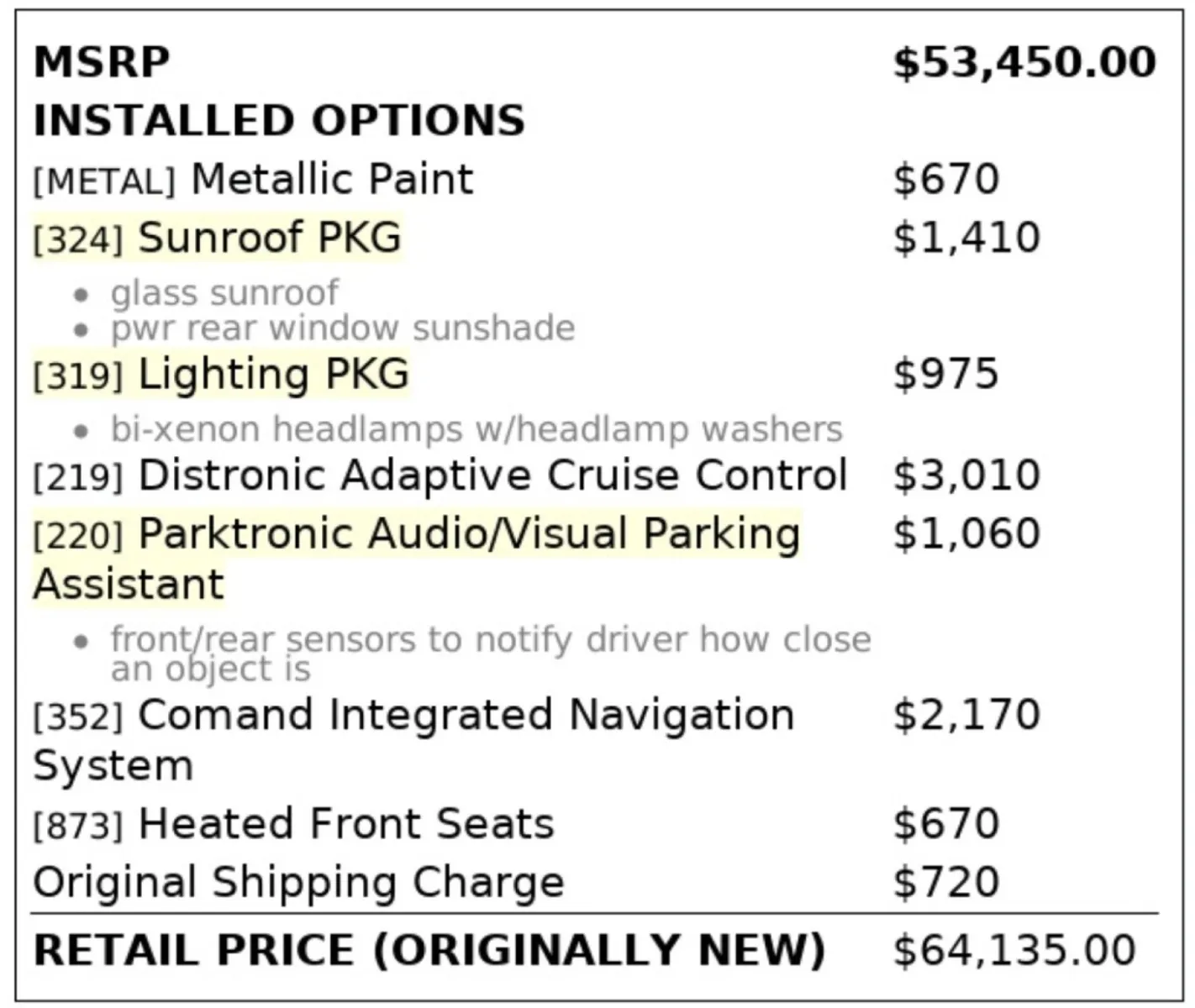Click the retail price total $64,135.00
Viewport: 1195px width, 1008px height.
click(x=1013, y=950)
